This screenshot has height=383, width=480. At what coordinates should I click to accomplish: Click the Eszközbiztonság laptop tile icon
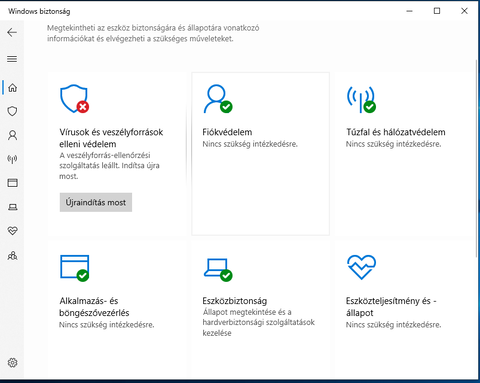[x=218, y=270]
